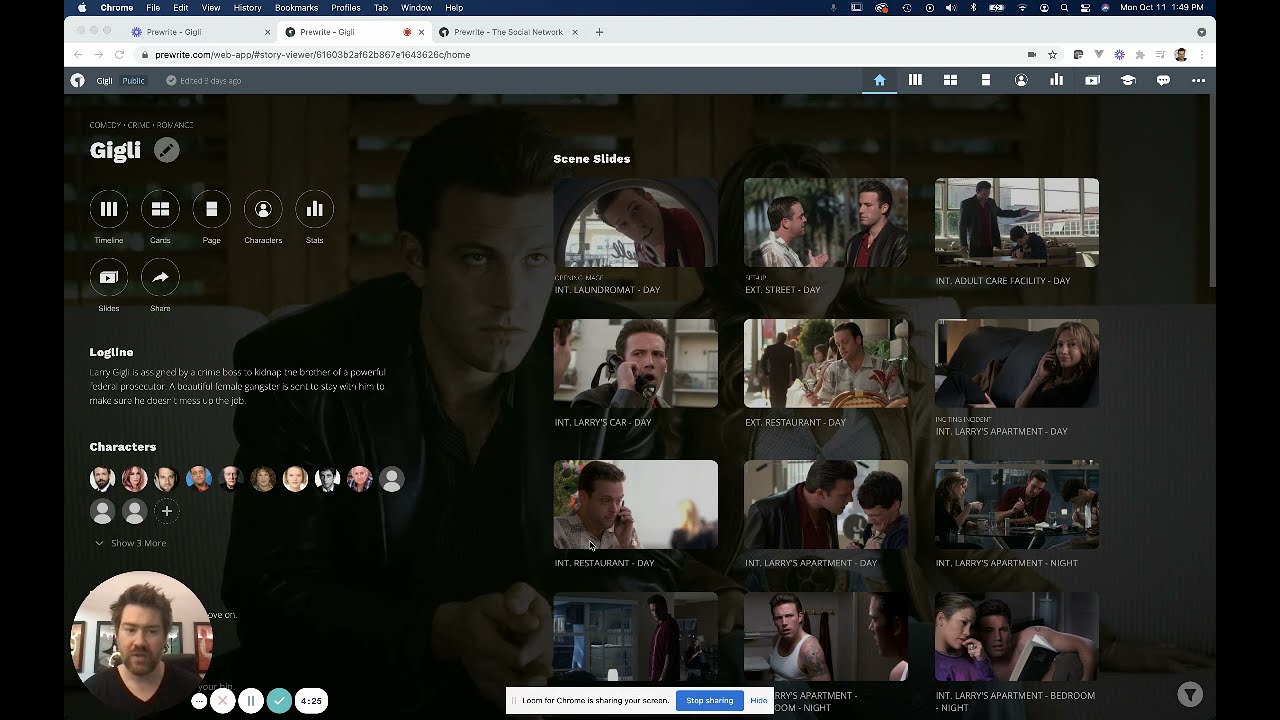The width and height of the screenshot is (1280, 720).
Task: Select the first character avatar
Action: 102,479
